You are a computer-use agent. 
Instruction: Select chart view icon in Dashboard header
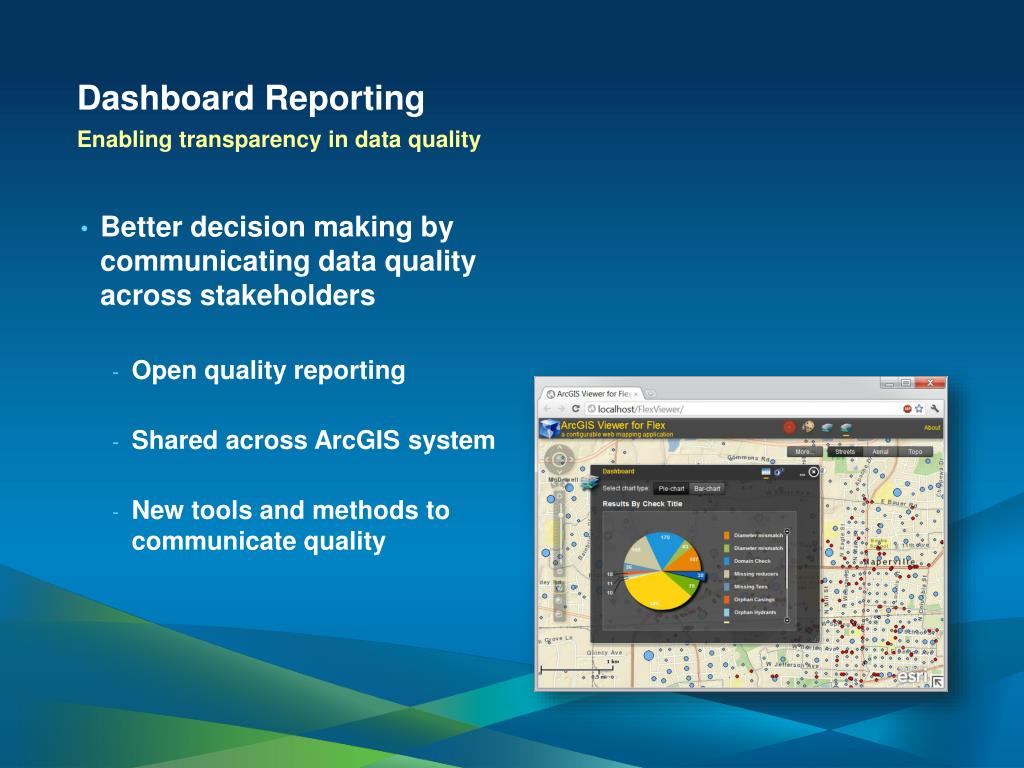click(x=765, y=472)
